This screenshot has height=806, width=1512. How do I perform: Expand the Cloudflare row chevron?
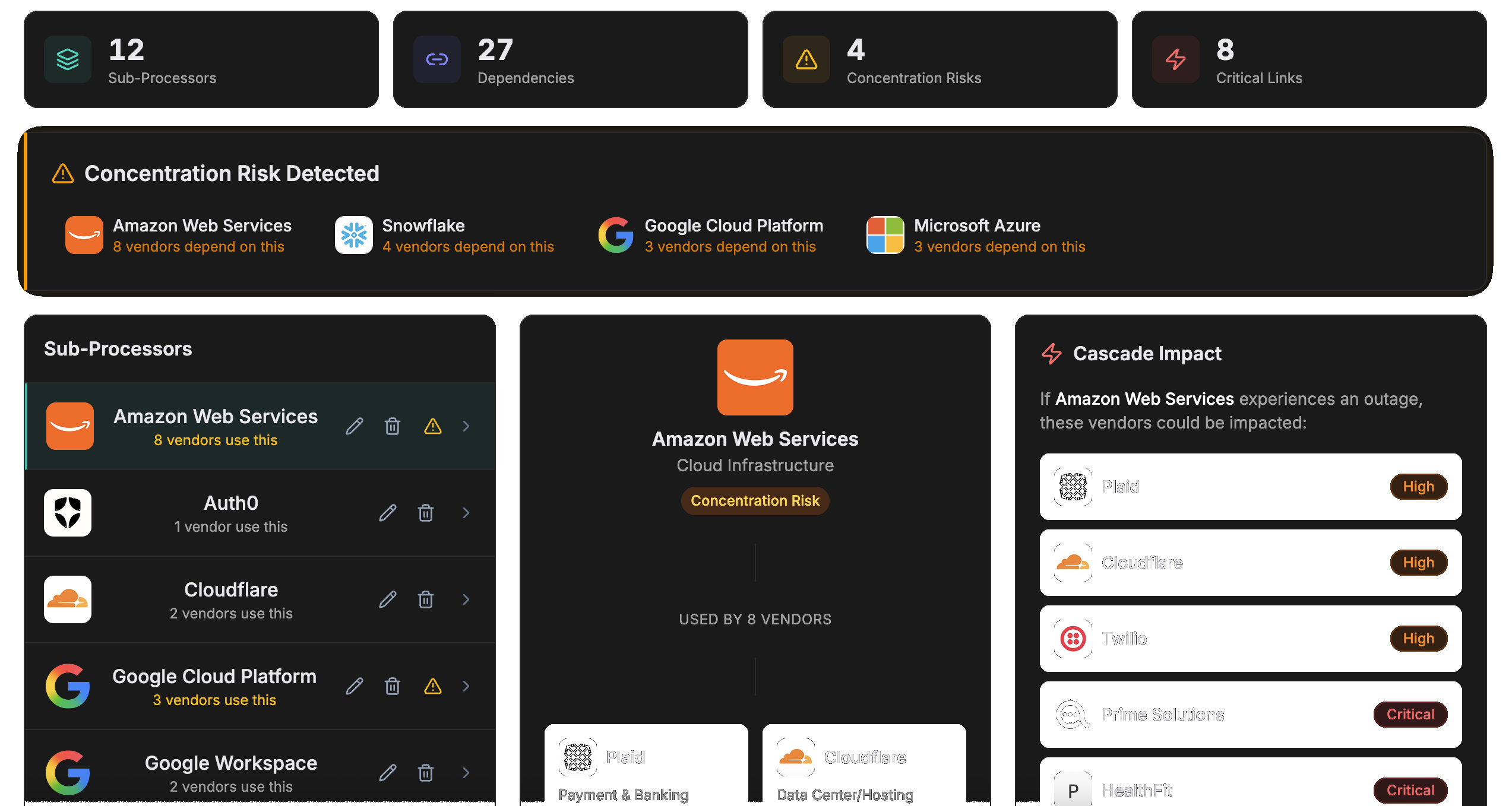[x=466, y=599]
